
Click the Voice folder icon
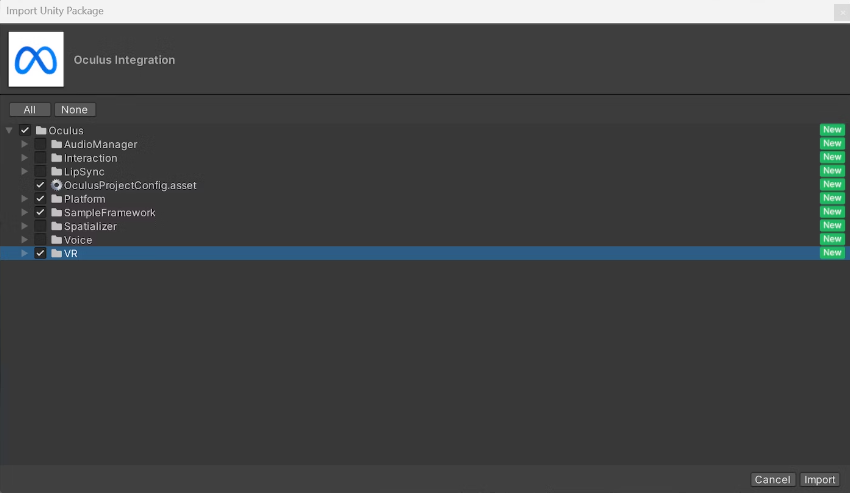click(56, 240)
